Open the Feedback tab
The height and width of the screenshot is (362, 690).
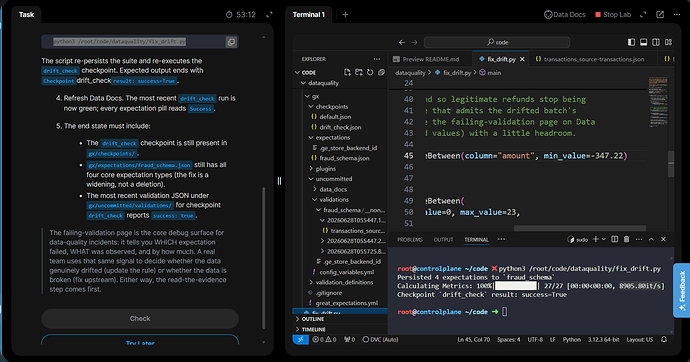point(682,290)
